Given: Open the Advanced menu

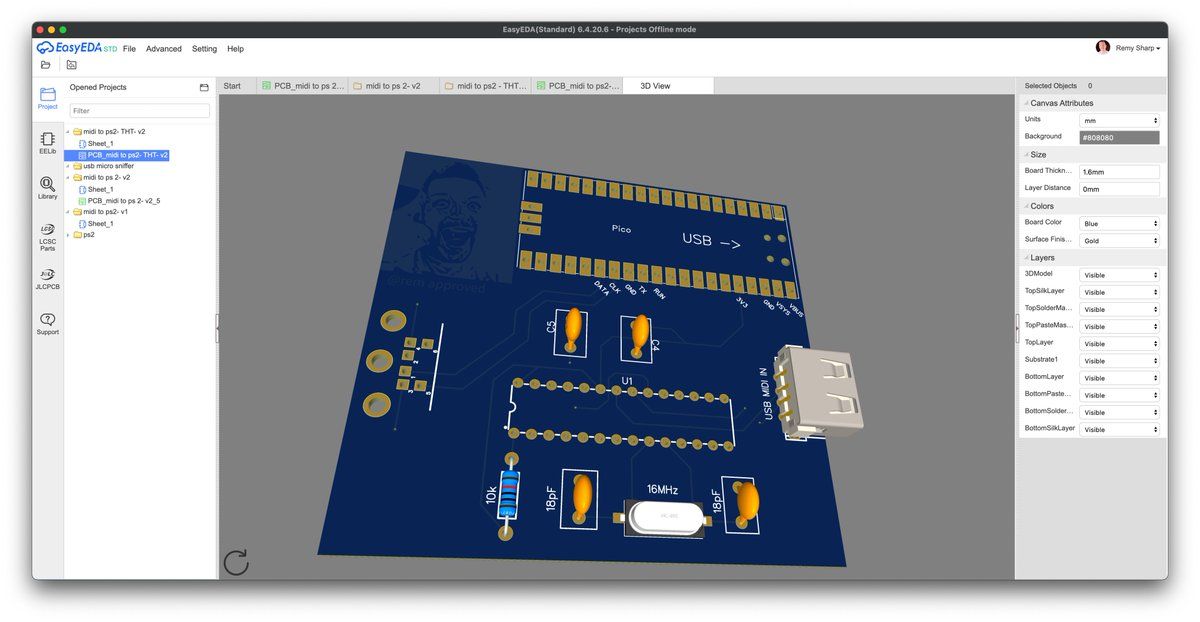Looking at the screenshot, I should coord(164,48).
